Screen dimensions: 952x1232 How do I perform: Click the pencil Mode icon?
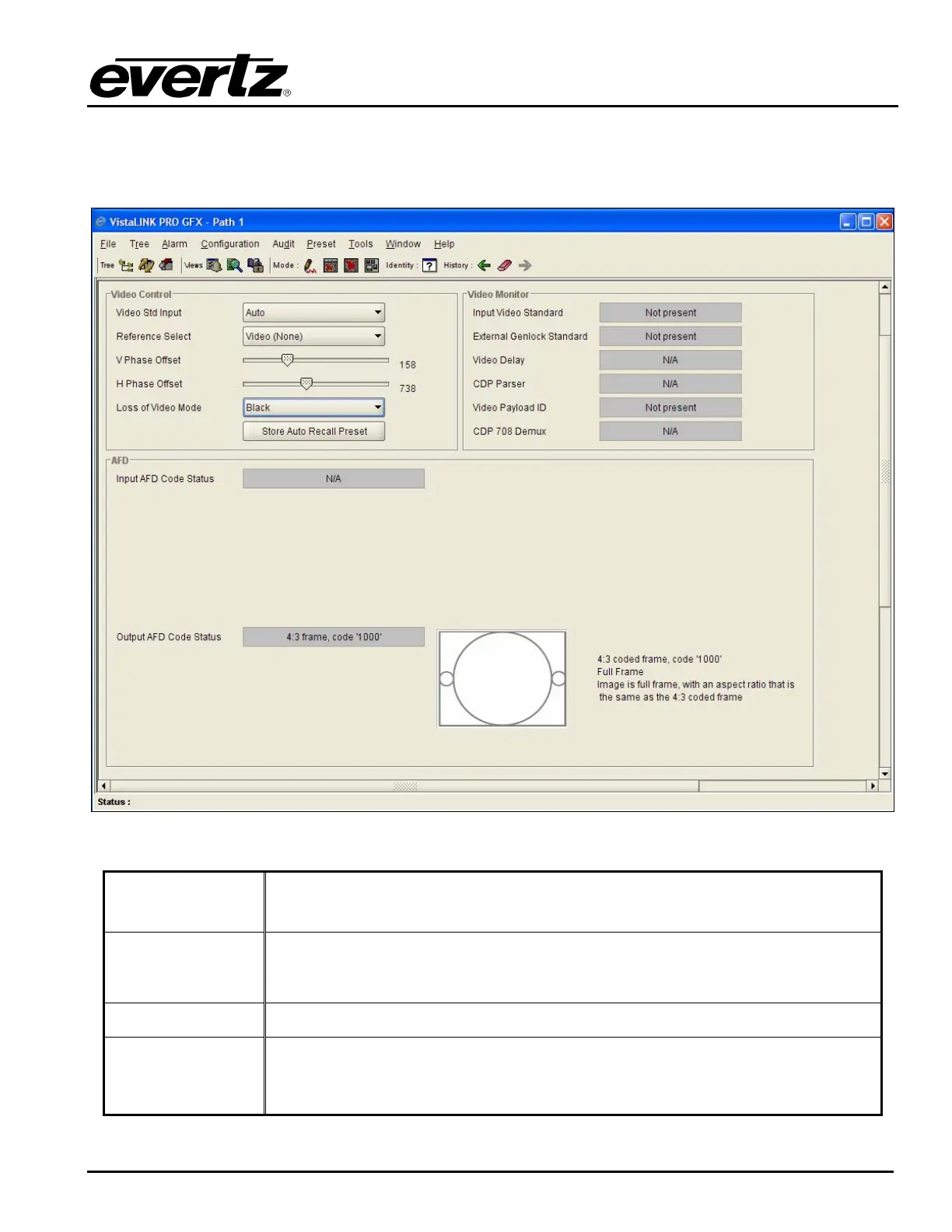coord(310,265)
